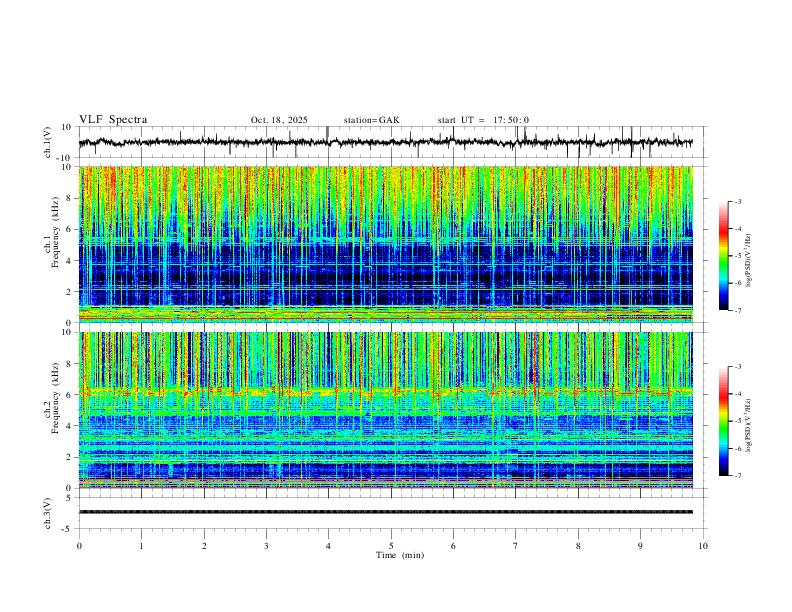Click the time axis tick label "2"
This screenshot has height=612, width=792.
pyautogui.click(x=204, y=546)
